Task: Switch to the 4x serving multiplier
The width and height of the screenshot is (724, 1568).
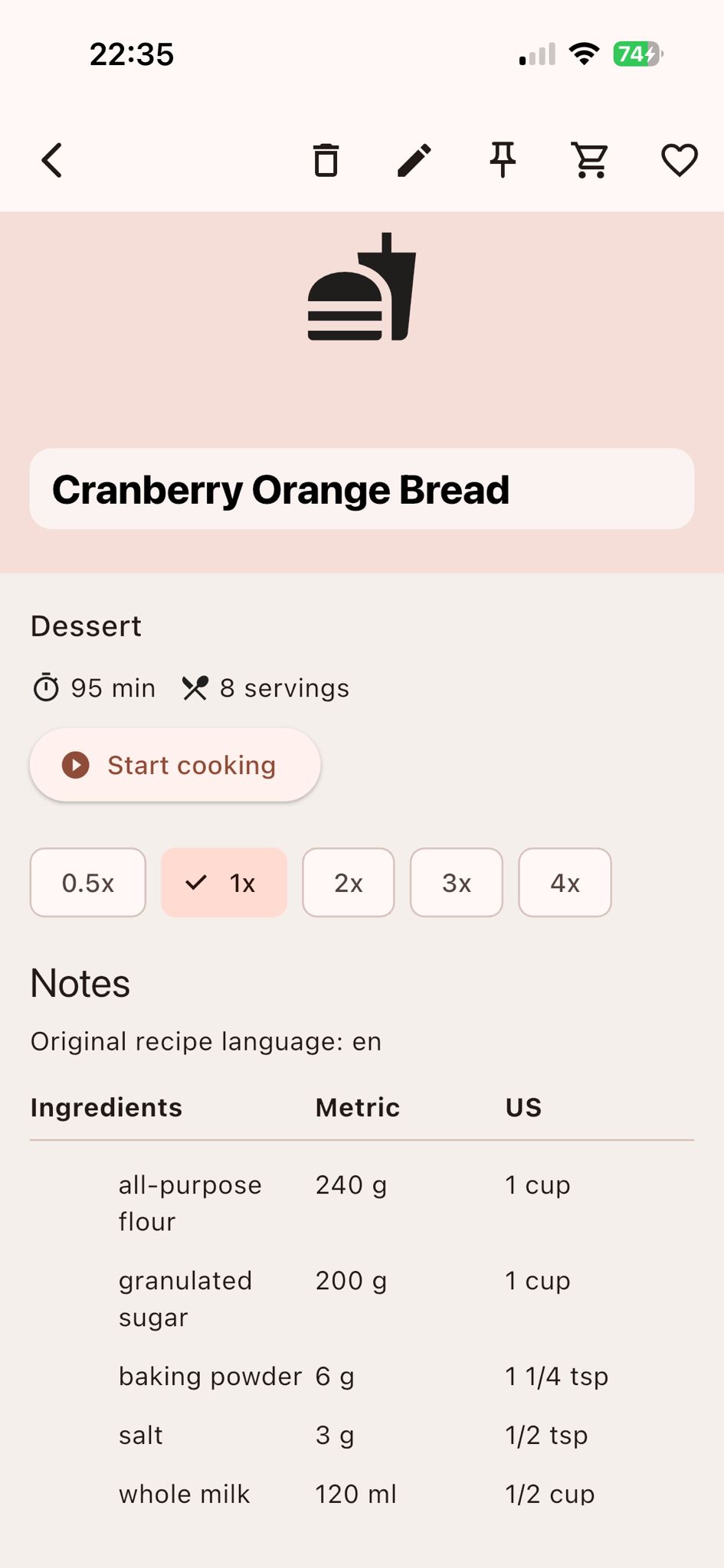Action: point(565,883)
